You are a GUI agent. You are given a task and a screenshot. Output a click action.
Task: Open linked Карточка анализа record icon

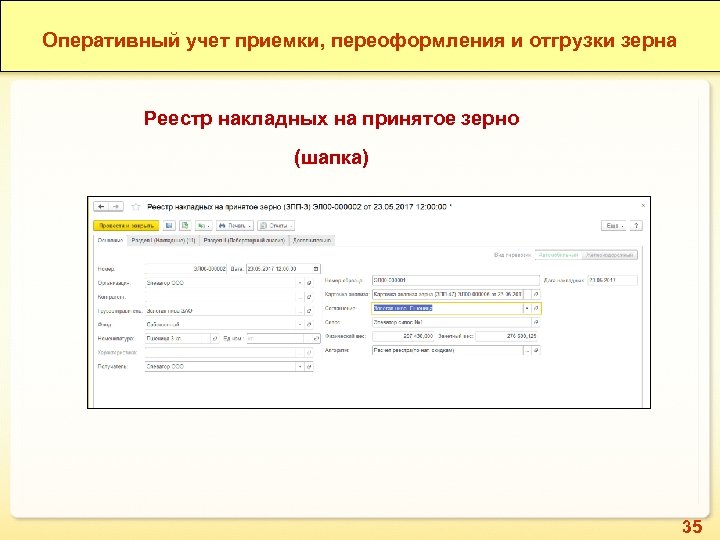coord(536,294)
